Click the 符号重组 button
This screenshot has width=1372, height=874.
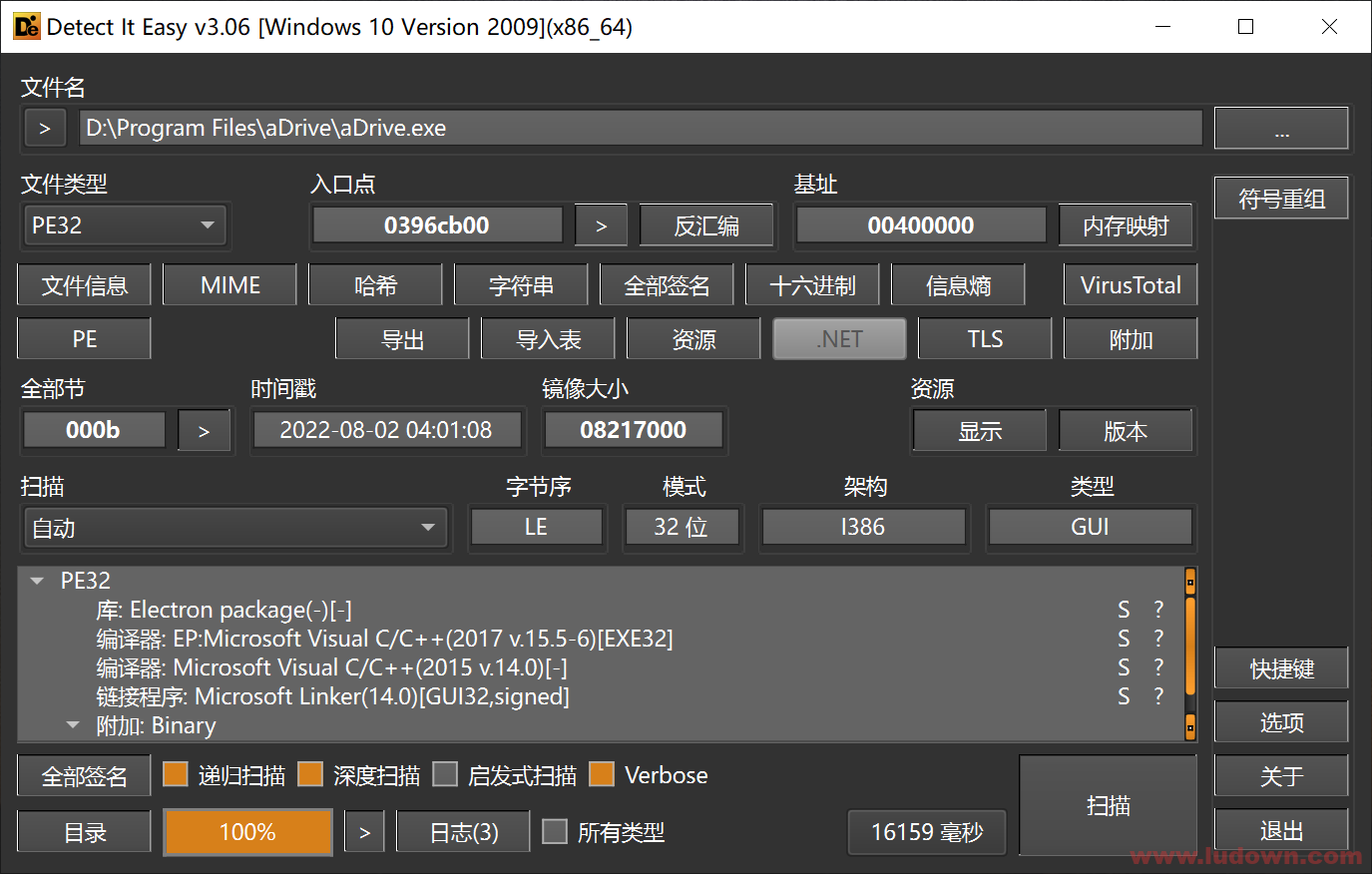(1281, 199)
